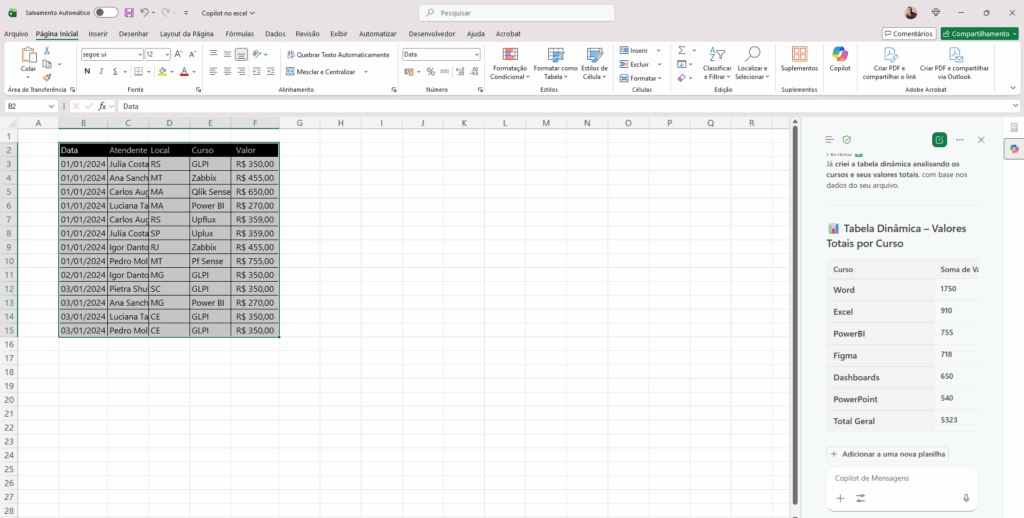This screenshot has height=518, width=1024.
Task: Click the fill color yellow bucket
Action: (162, 72)
